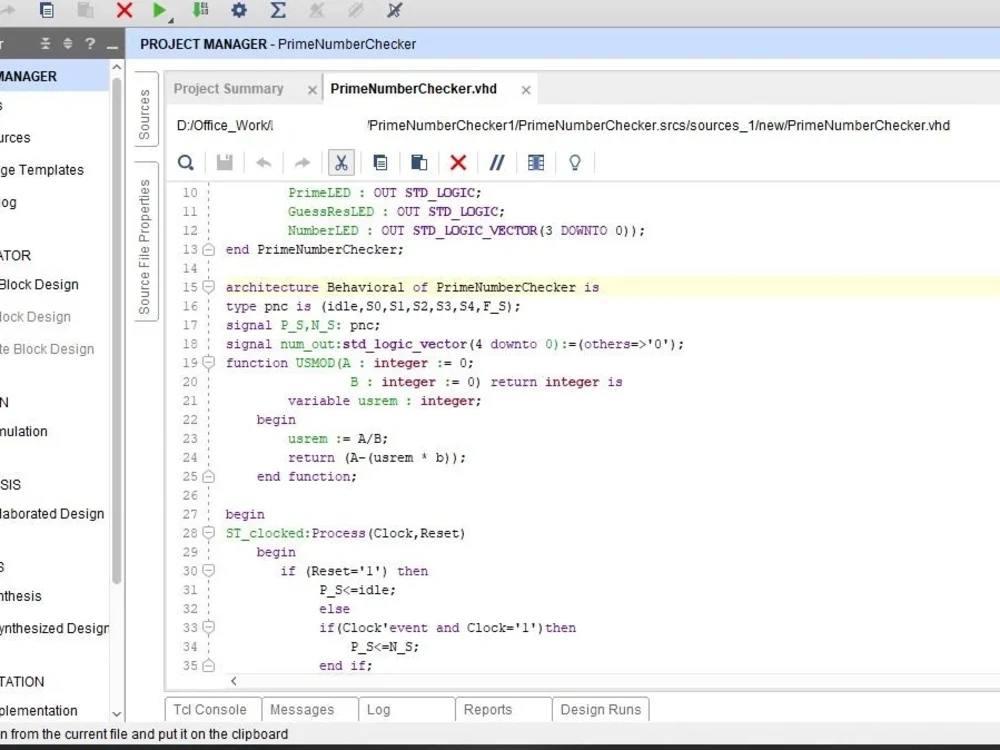Viewport: 1000px width, 750px height.
Task: Close the PrimeNumberChecker.vhd tab
Action: pyautogui.click(x=526, y=90)
